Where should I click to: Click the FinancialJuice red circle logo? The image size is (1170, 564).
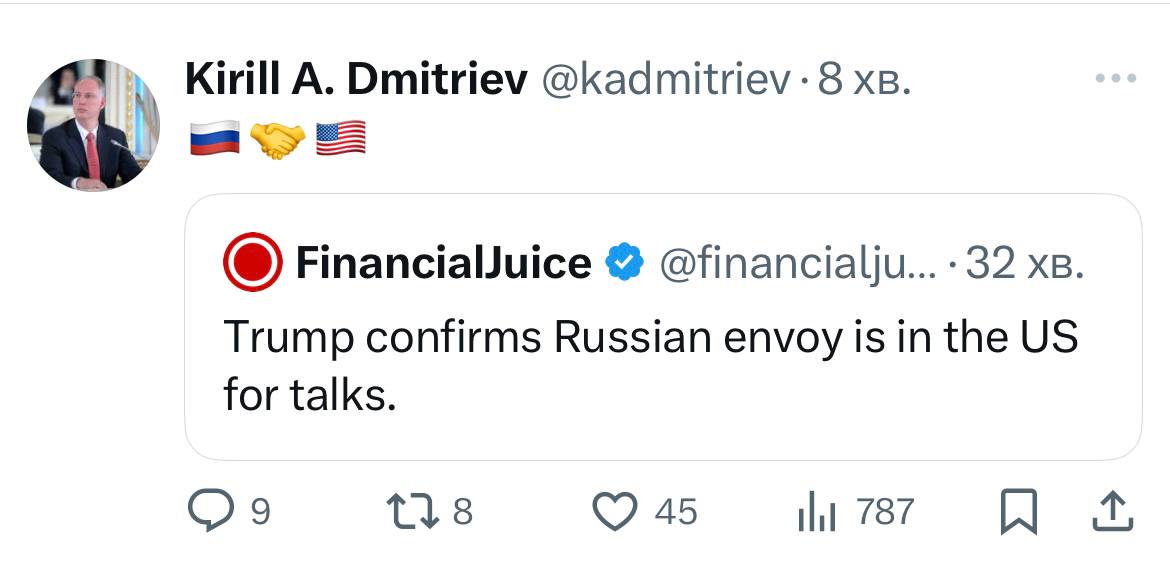(252, 262)
